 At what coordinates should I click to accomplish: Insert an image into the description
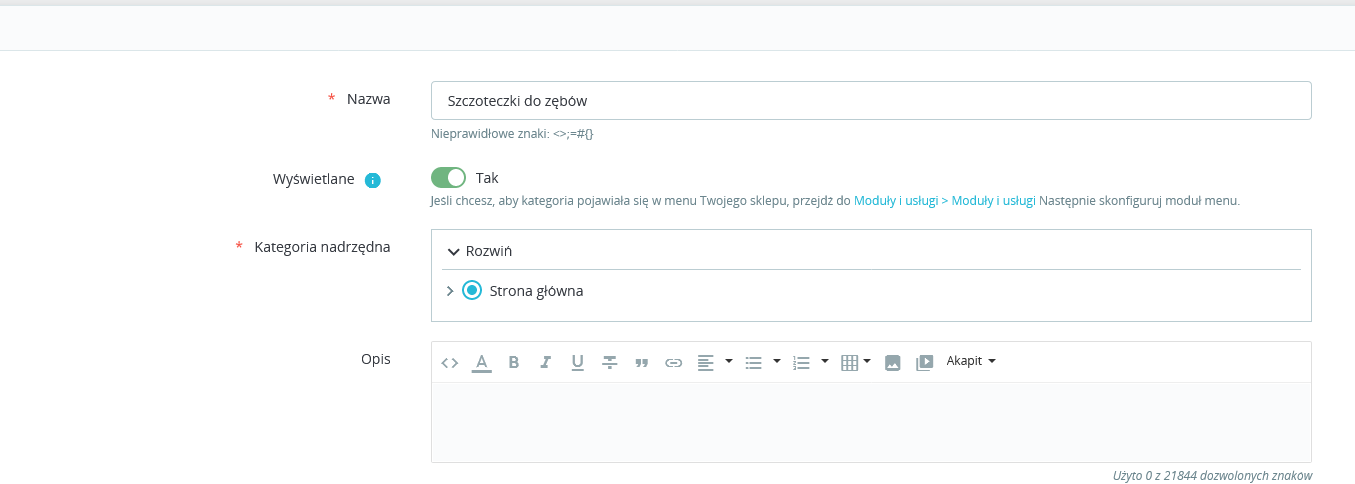tap(893, 362)
